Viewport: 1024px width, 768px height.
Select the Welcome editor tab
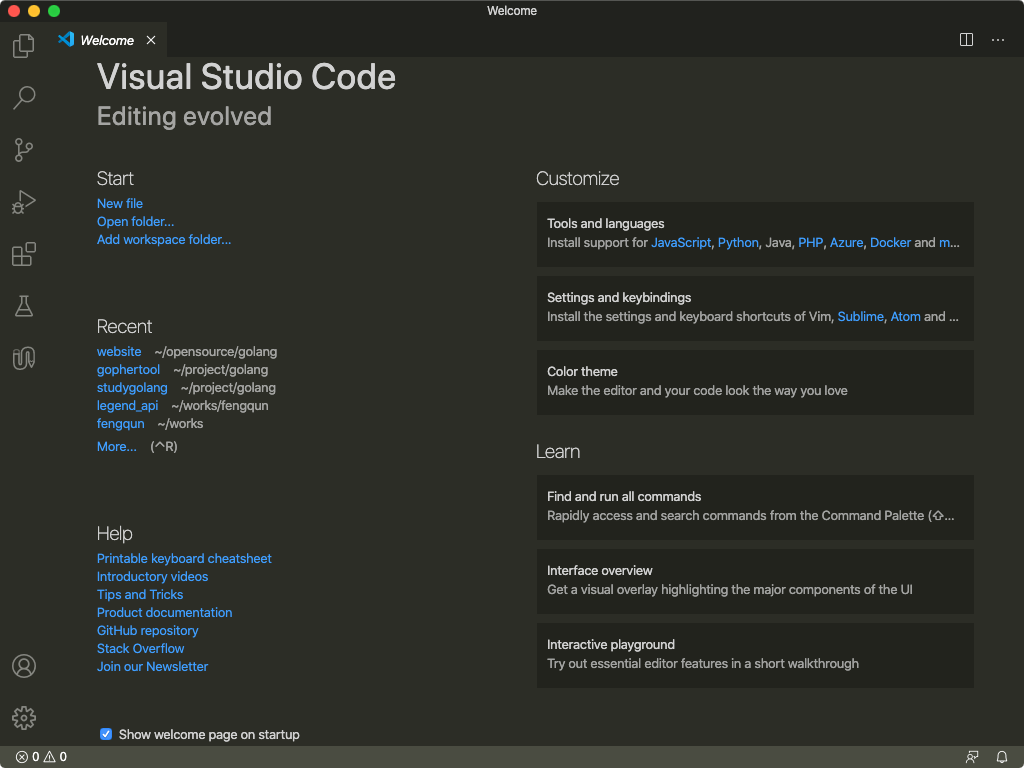(106, 40)
